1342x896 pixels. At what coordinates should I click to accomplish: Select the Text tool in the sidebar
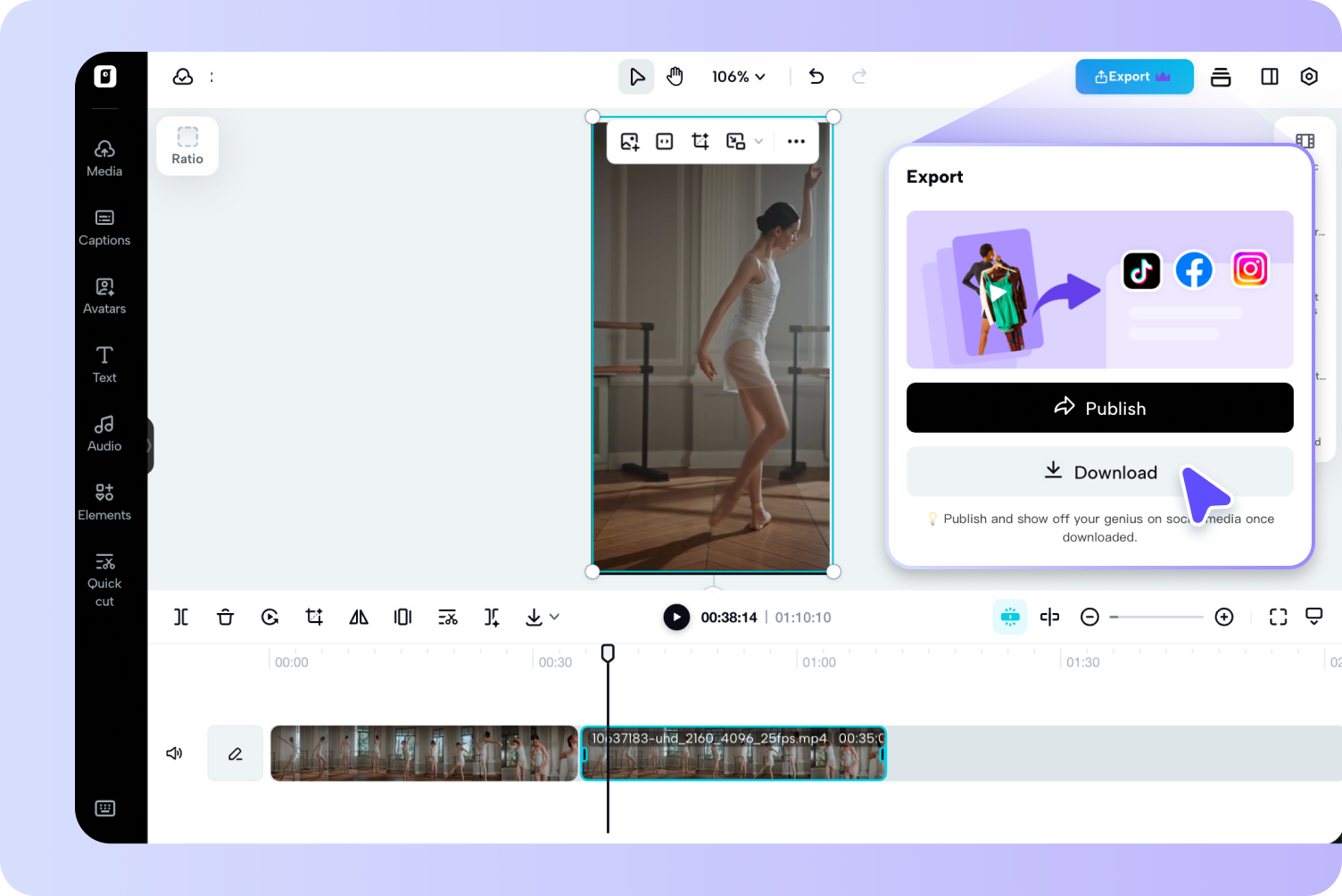point(104,365)
